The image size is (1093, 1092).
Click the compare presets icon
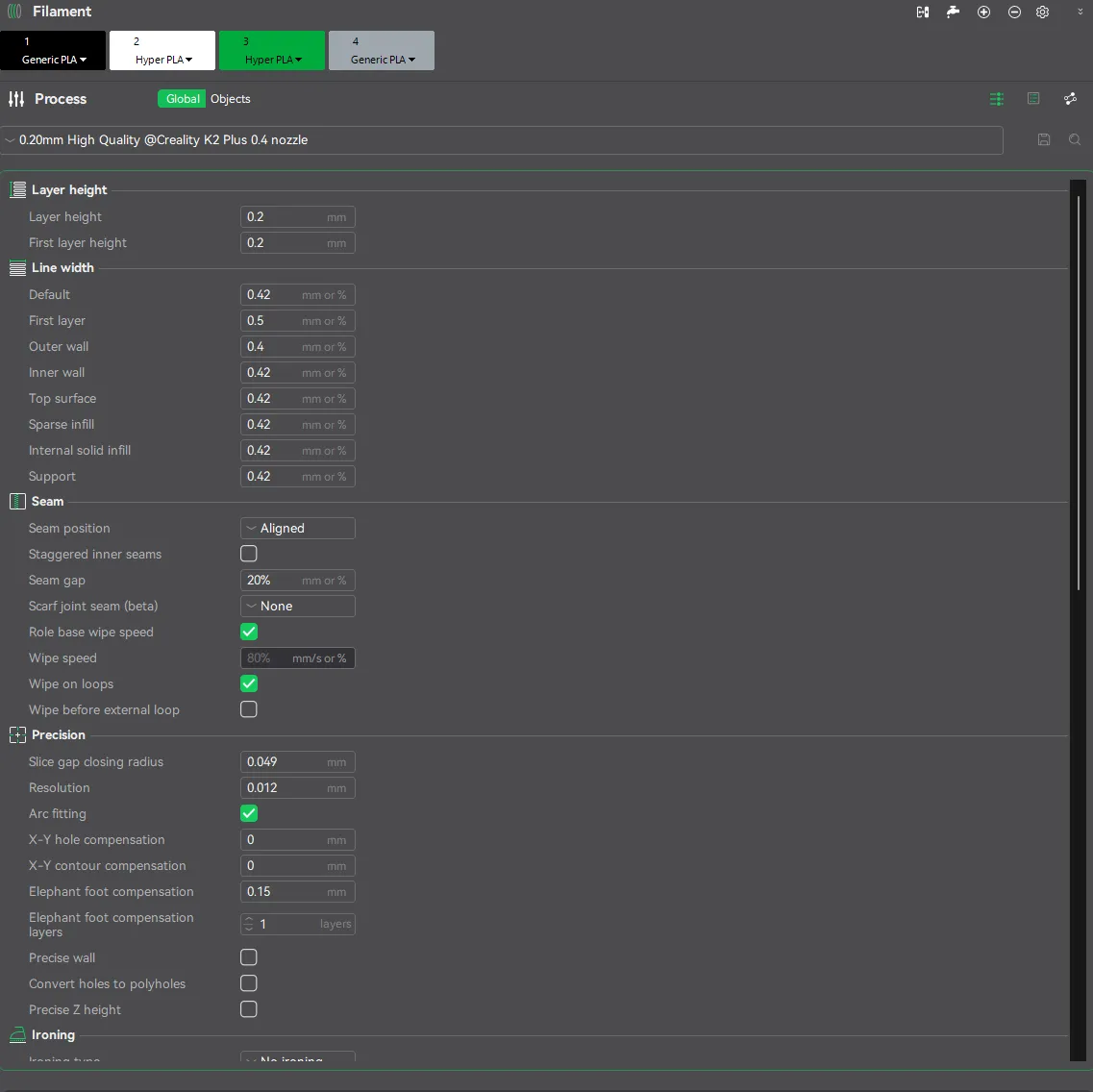1070,99
